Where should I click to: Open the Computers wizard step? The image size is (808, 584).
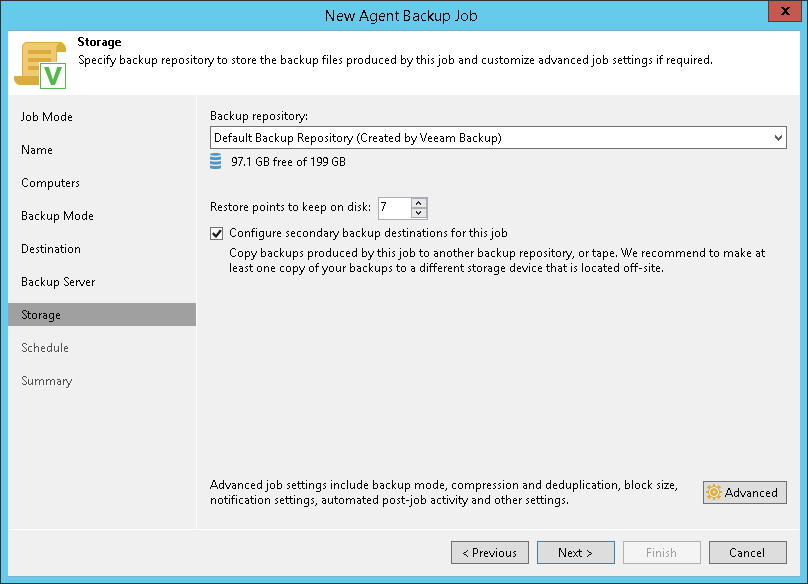50,183
